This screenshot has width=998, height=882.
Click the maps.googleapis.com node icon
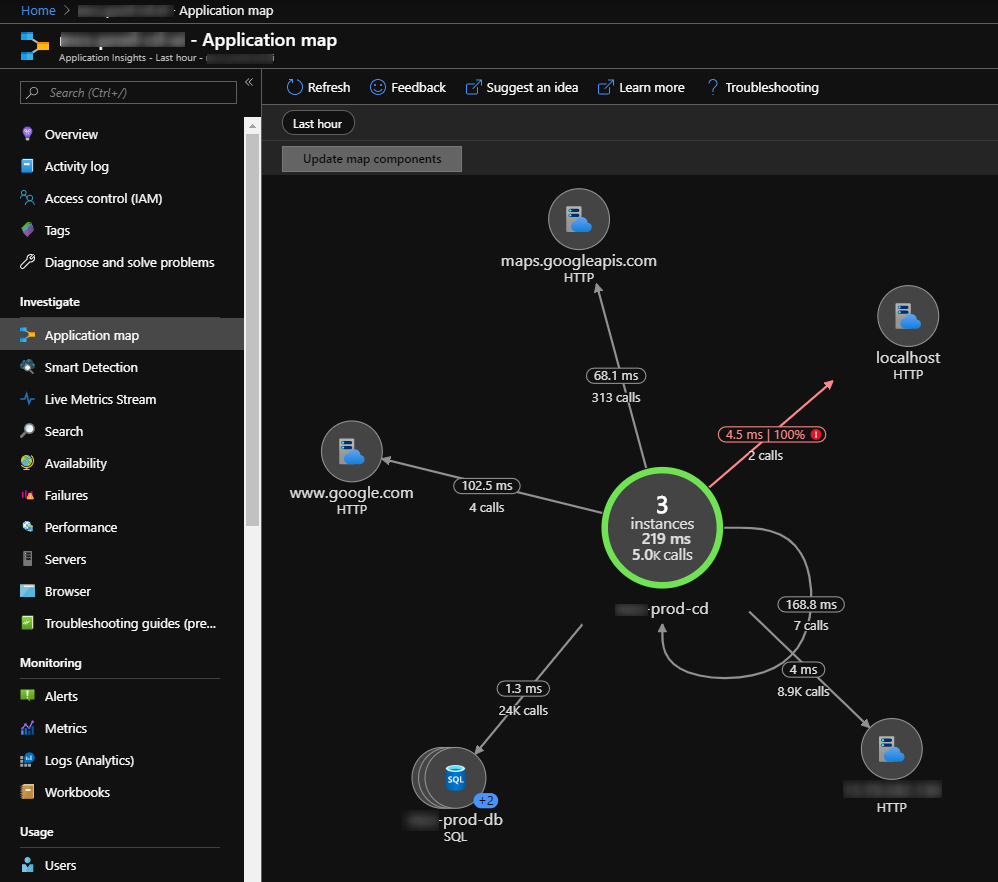tap(579, 220)
